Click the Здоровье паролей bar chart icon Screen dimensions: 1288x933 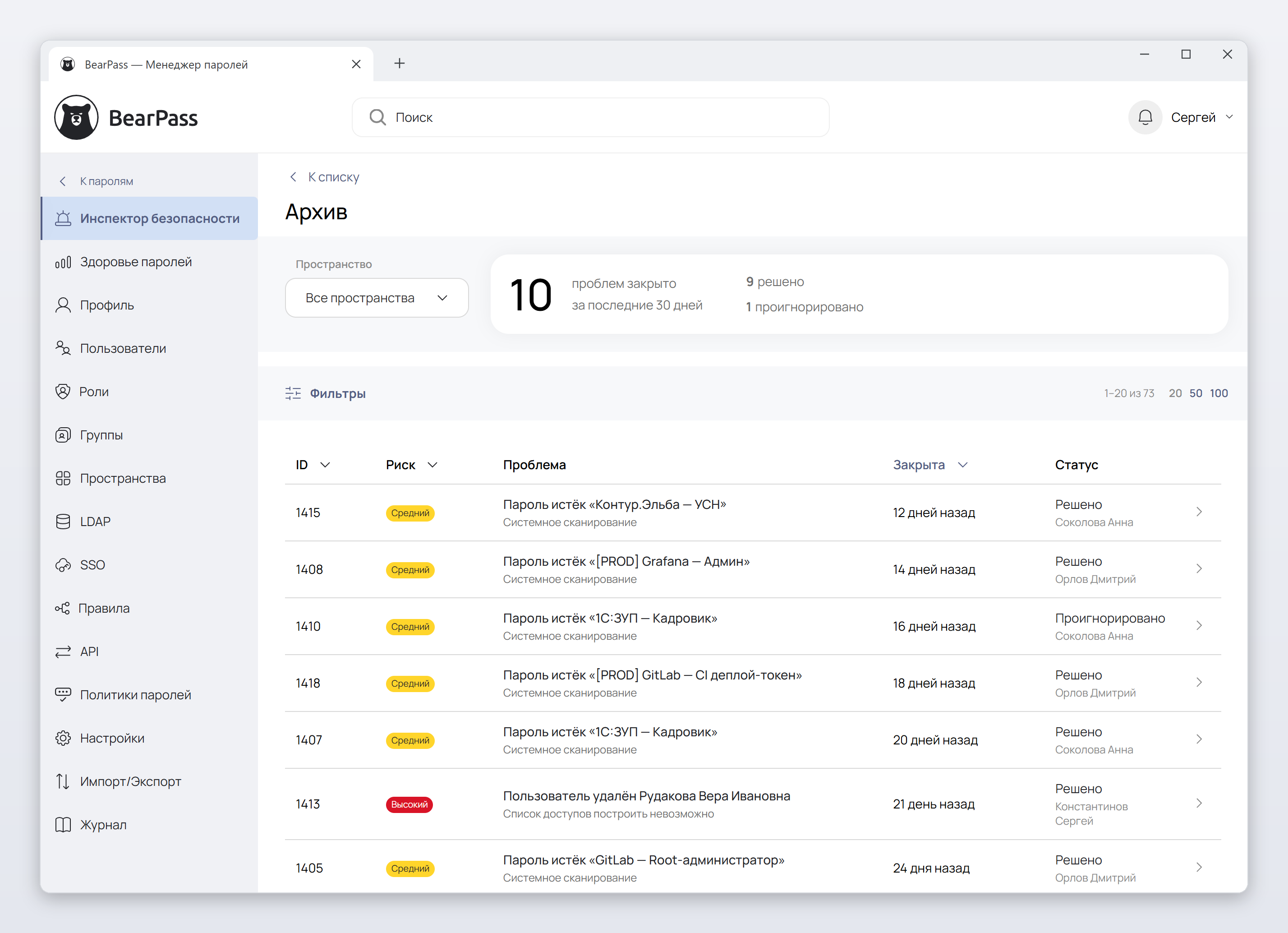[x=63, y=262]
